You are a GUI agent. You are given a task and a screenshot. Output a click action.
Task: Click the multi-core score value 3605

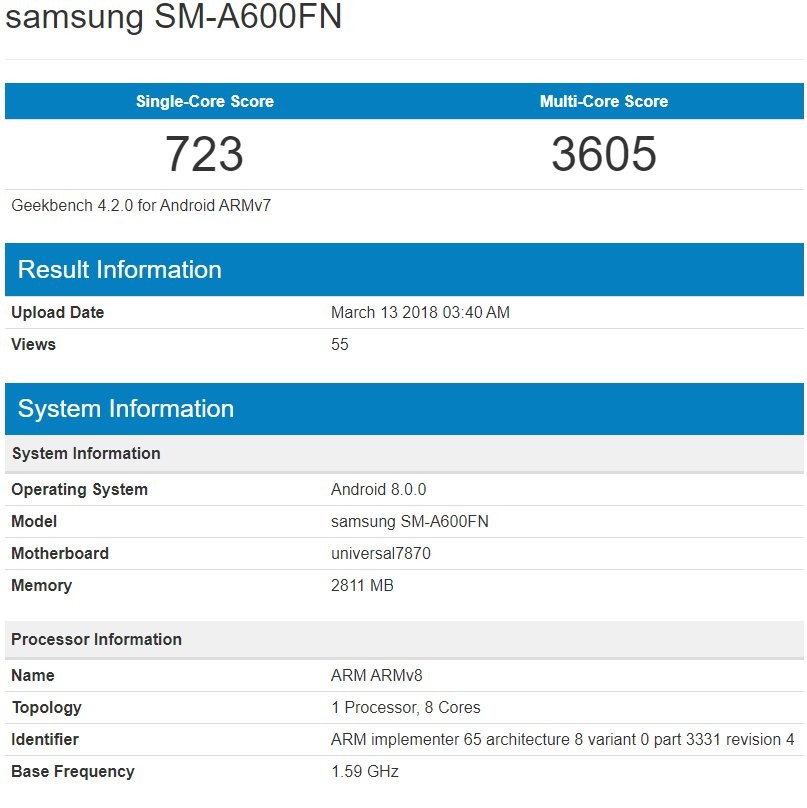click(x=604, y=154)
